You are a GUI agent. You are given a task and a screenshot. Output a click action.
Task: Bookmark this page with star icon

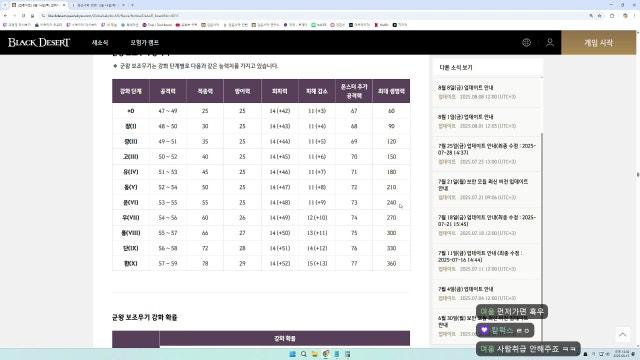[600, 16]
